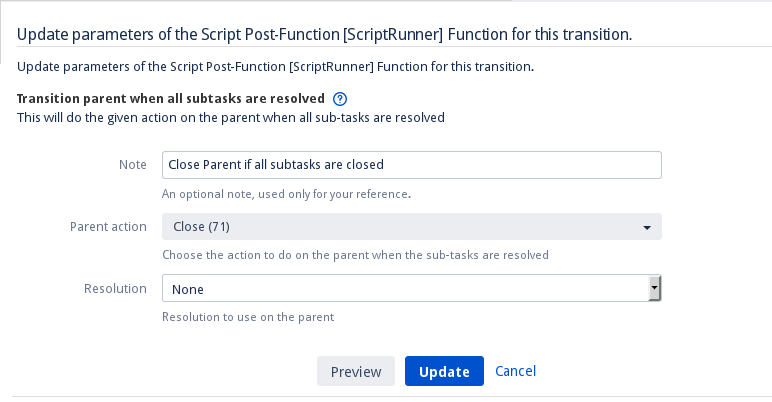Click the help question mark icon
Viewport: 772px width, 402px height.
click(x=339, y=99)
